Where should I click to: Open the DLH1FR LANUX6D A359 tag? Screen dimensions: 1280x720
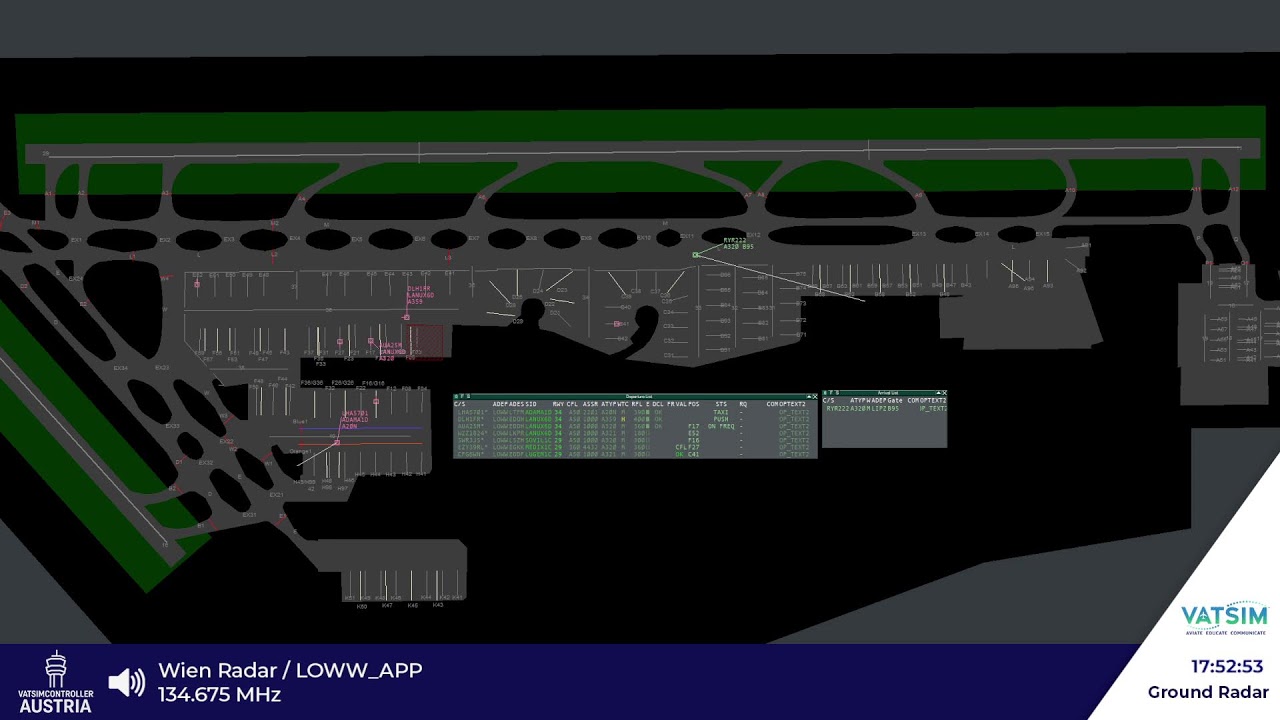[x=420, y=295]
